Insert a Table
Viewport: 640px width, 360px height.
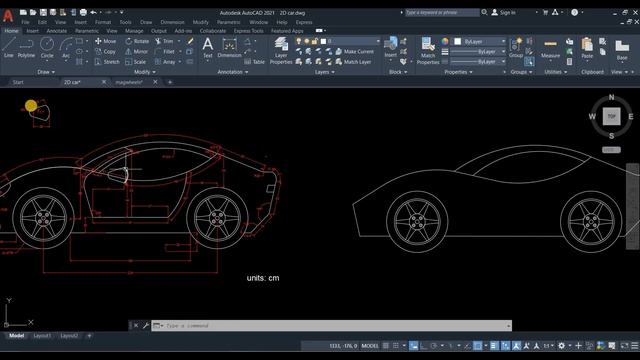click(254, 62)
